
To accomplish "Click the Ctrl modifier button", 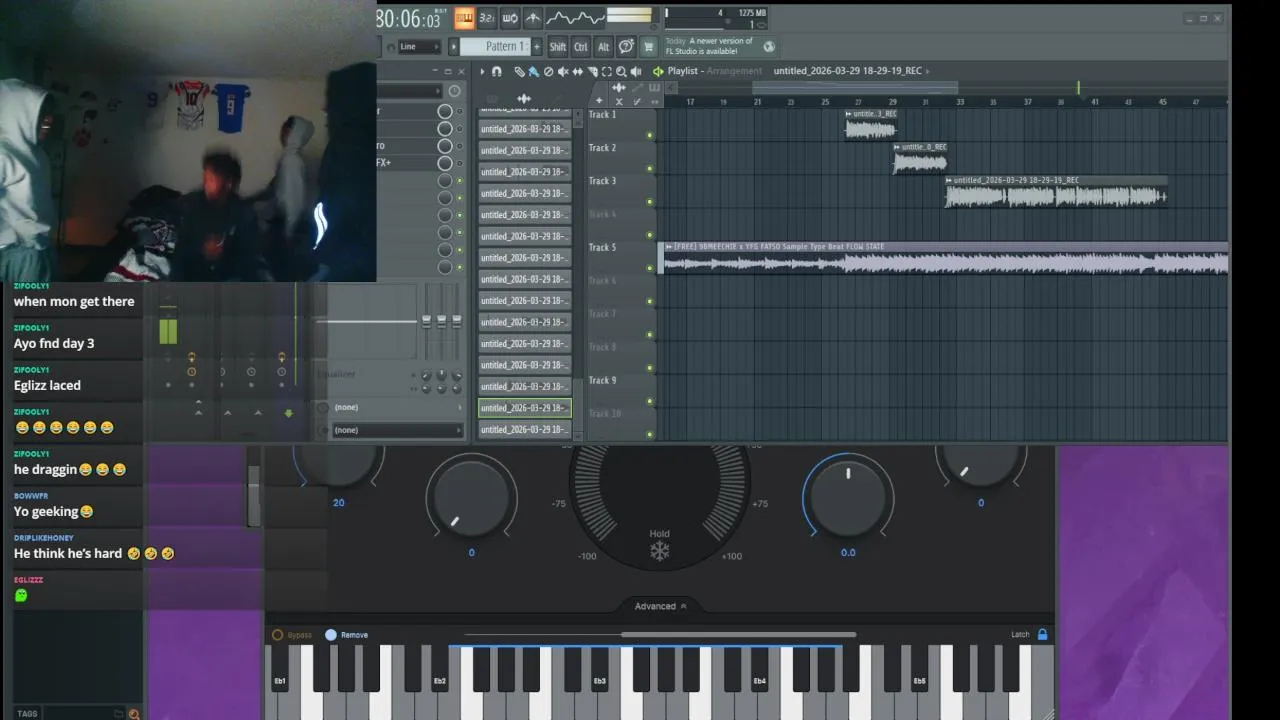I will (581, 46).
